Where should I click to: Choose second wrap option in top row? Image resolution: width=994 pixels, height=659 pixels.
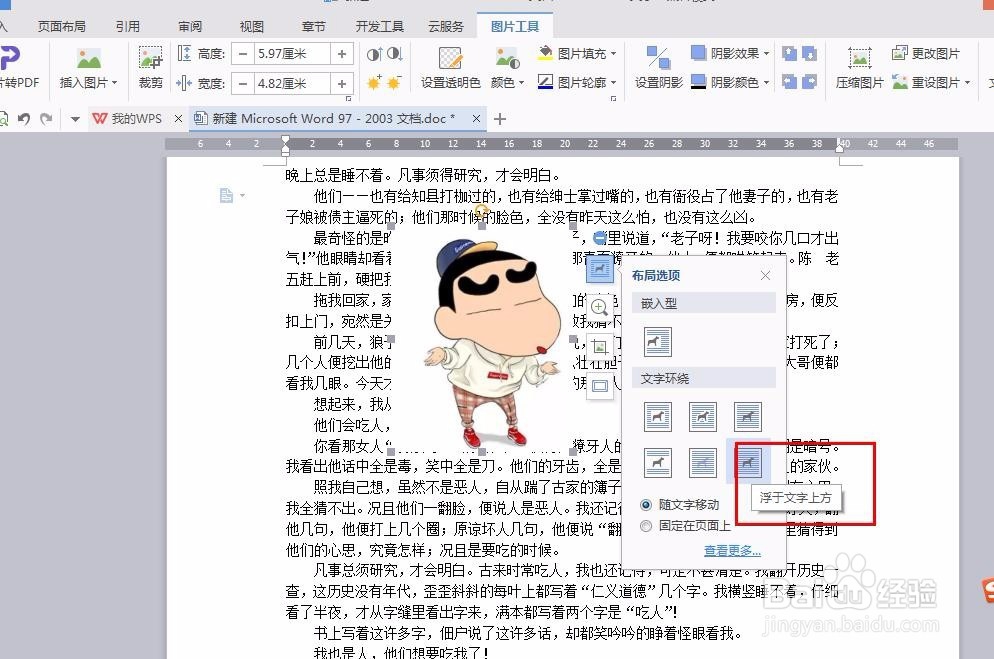pyautogui.click(x=702, y=417)
